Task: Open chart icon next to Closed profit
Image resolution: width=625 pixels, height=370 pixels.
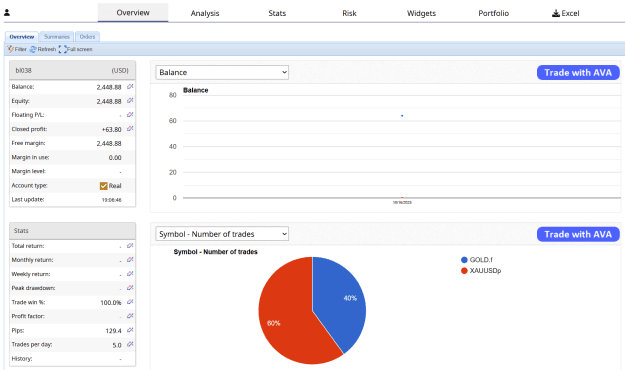Action: click(x=130, y=129)
